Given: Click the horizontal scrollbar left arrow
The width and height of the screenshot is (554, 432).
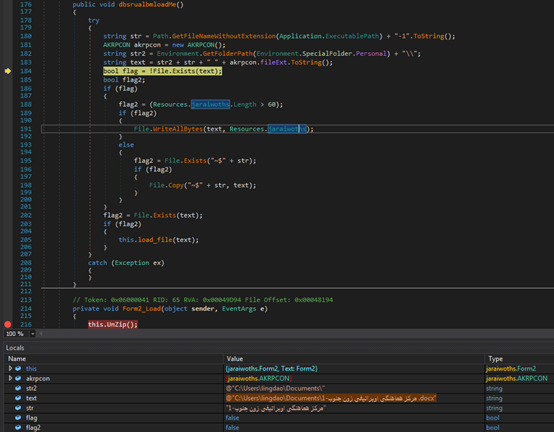Looking at the screenshot, I should coord(41,333).
